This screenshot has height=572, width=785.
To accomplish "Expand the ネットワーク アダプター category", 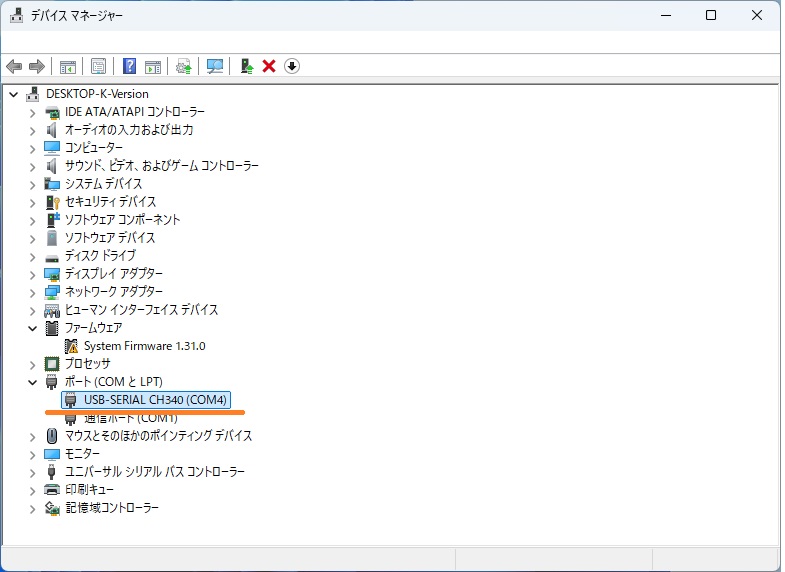I will 33,292.
